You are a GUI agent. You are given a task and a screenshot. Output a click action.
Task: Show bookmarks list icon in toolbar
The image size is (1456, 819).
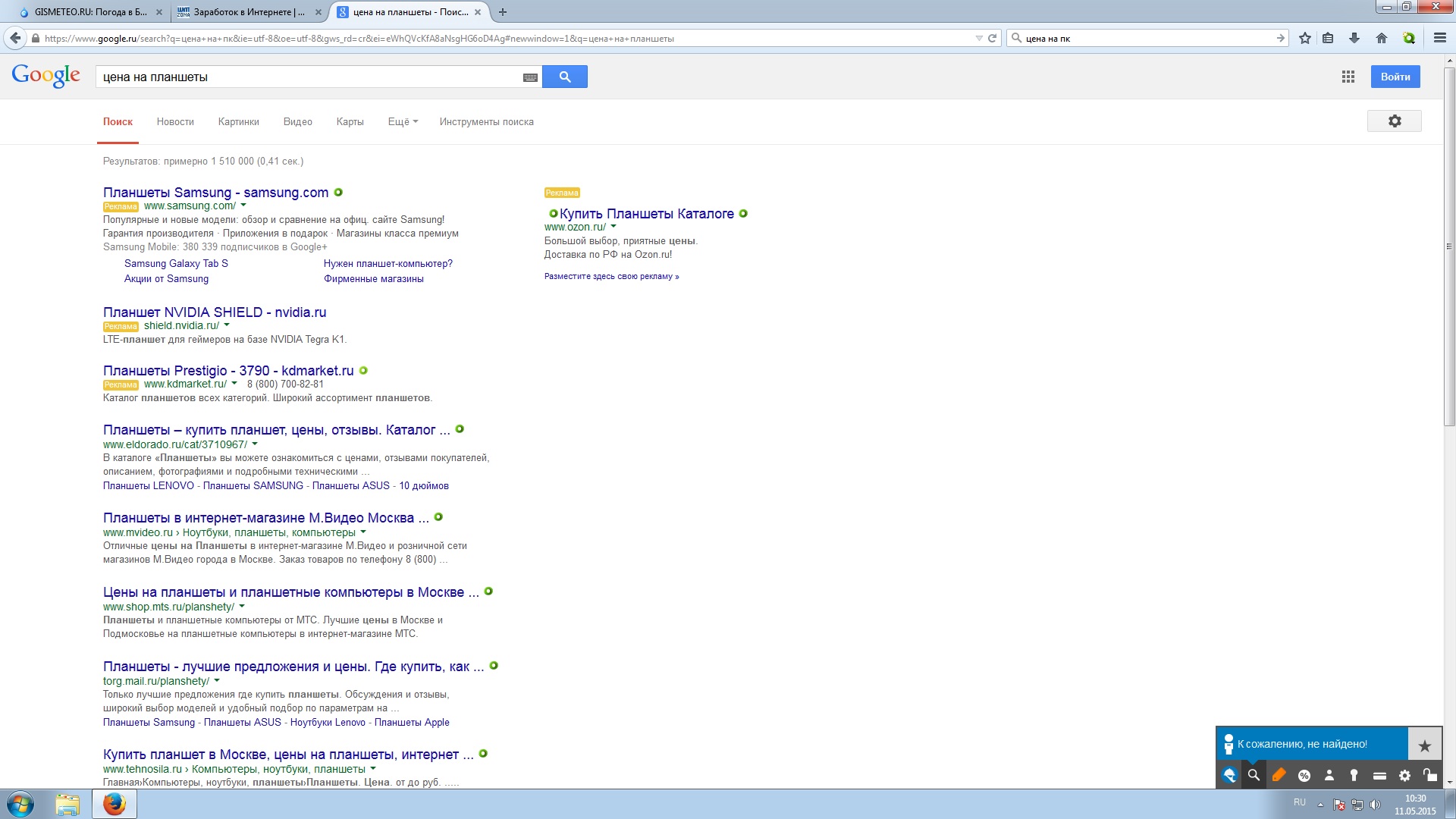tap(1328, 38)
